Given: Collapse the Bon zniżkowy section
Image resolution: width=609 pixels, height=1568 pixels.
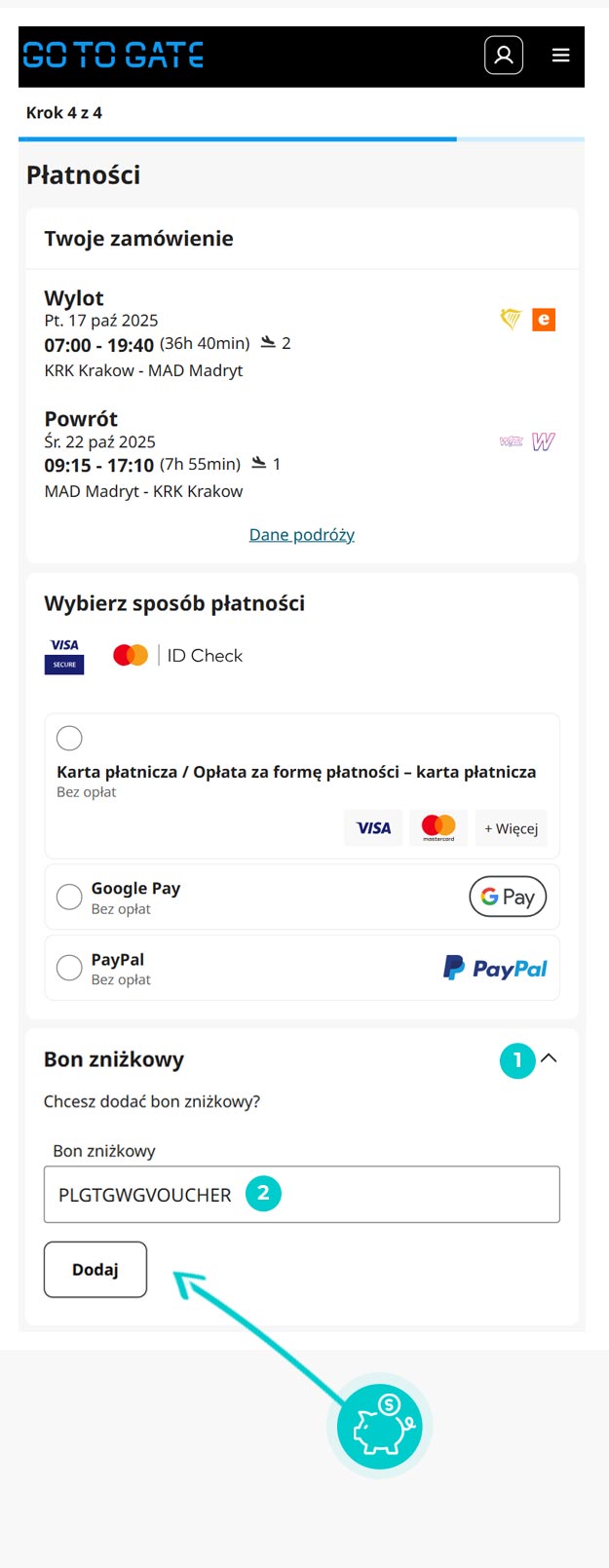Looking at the screenshot, I should (550, 1058).
